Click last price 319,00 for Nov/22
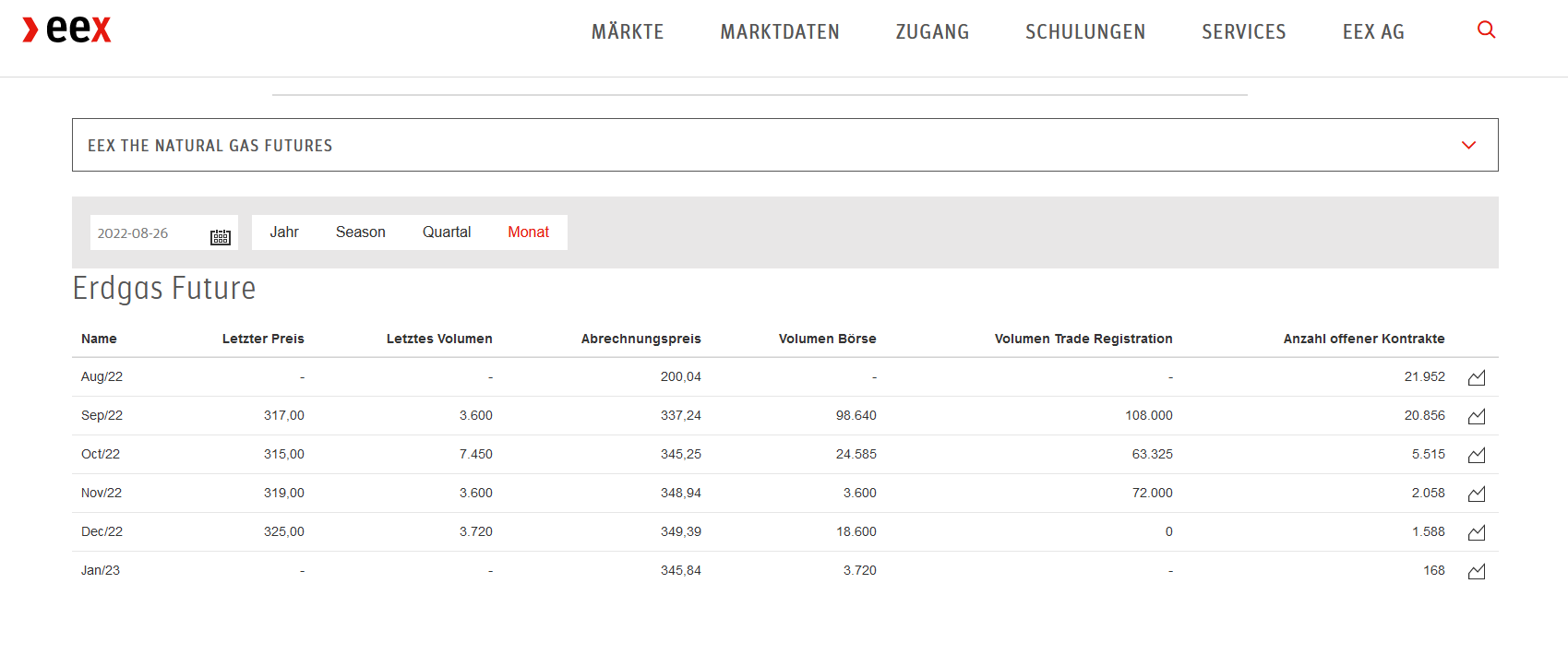This screenshot has height=655, width=1568. click(284, 493)
